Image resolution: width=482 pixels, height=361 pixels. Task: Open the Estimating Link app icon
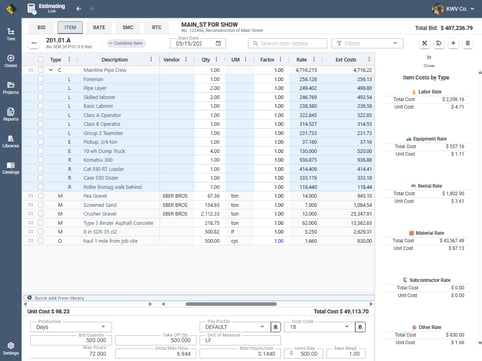(32, 8)
